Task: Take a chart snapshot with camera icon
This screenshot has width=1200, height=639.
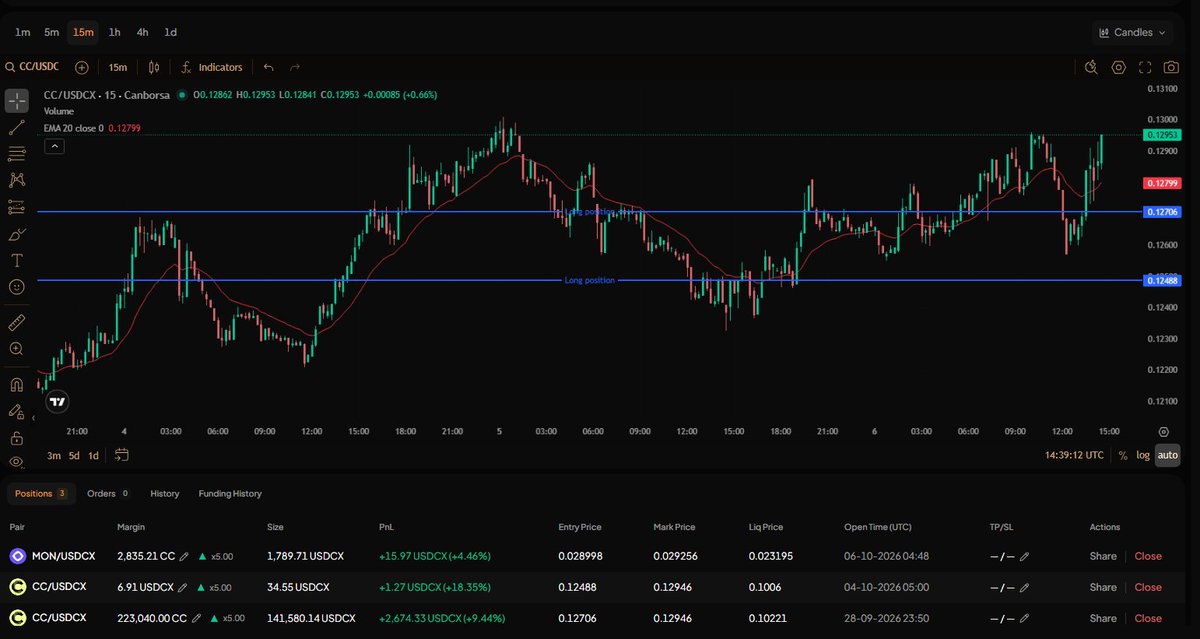Action: [x=1171, y=67]
